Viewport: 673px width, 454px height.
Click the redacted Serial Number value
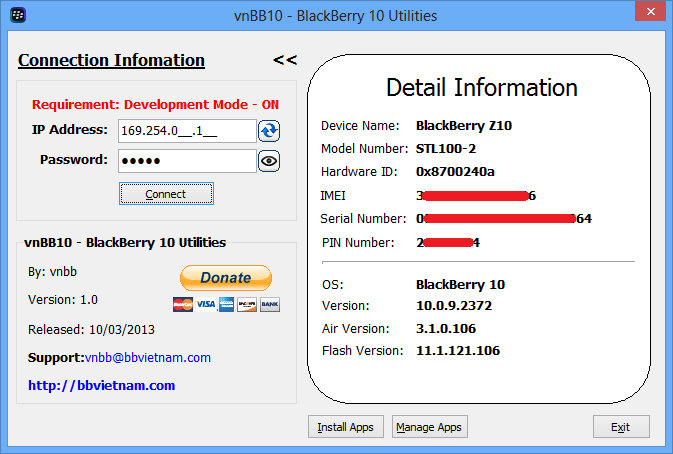(504, 219)
